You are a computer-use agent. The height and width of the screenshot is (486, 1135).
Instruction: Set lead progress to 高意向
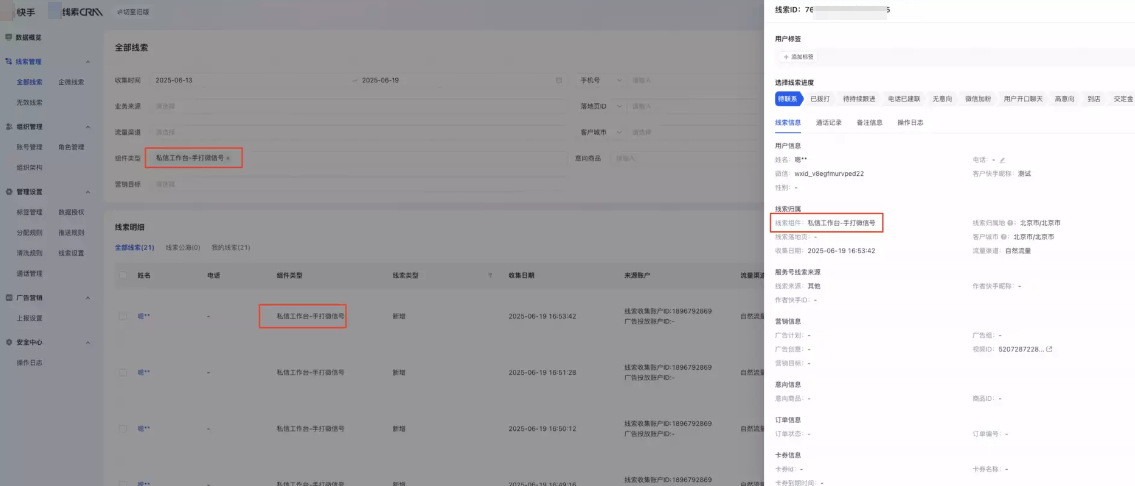click(x=1064, y=99)
